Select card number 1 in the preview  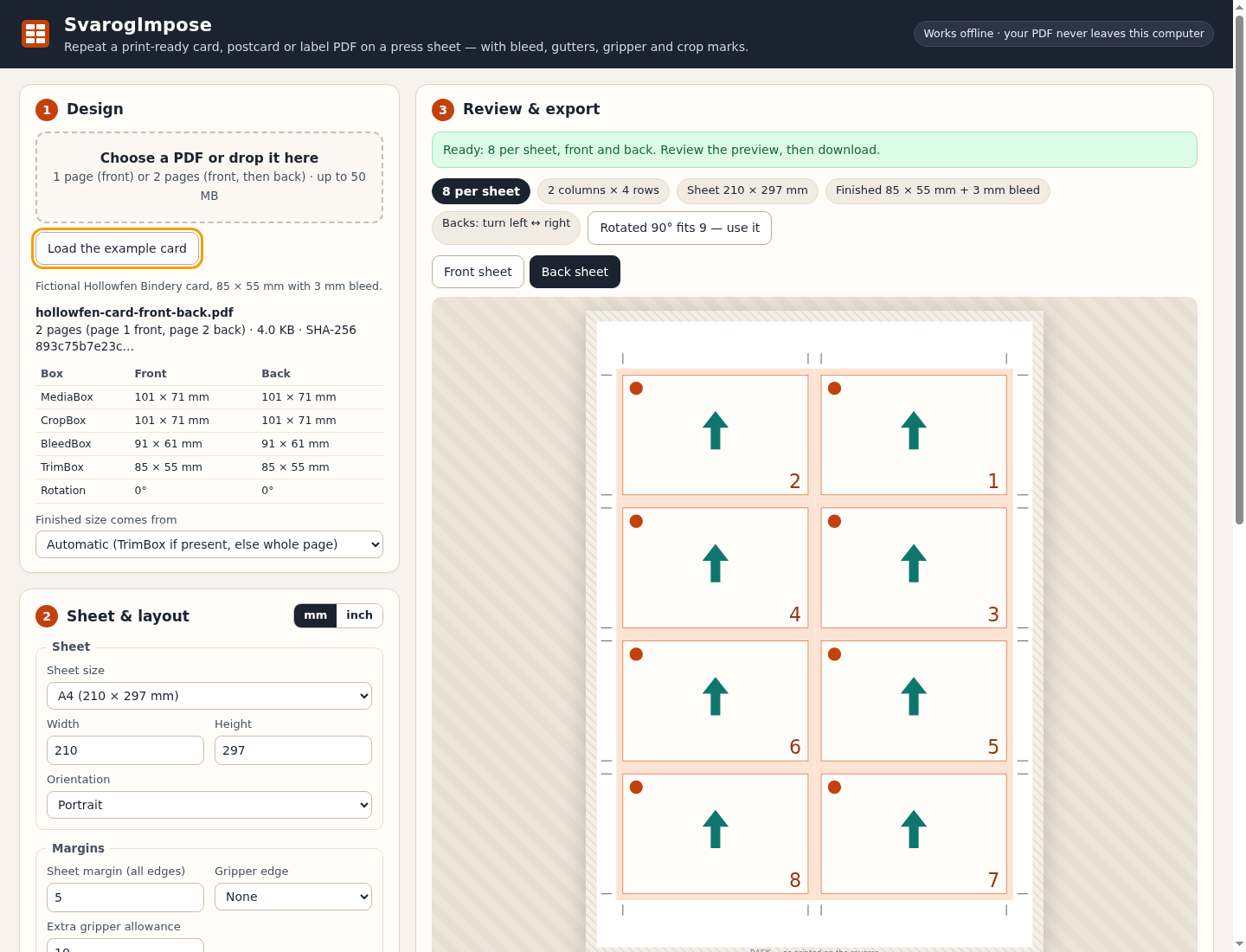tap(914, 434)
